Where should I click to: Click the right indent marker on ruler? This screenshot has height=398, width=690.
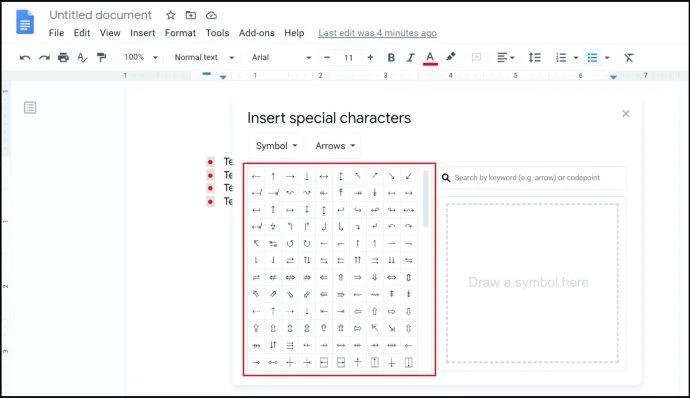coord(613,77)
